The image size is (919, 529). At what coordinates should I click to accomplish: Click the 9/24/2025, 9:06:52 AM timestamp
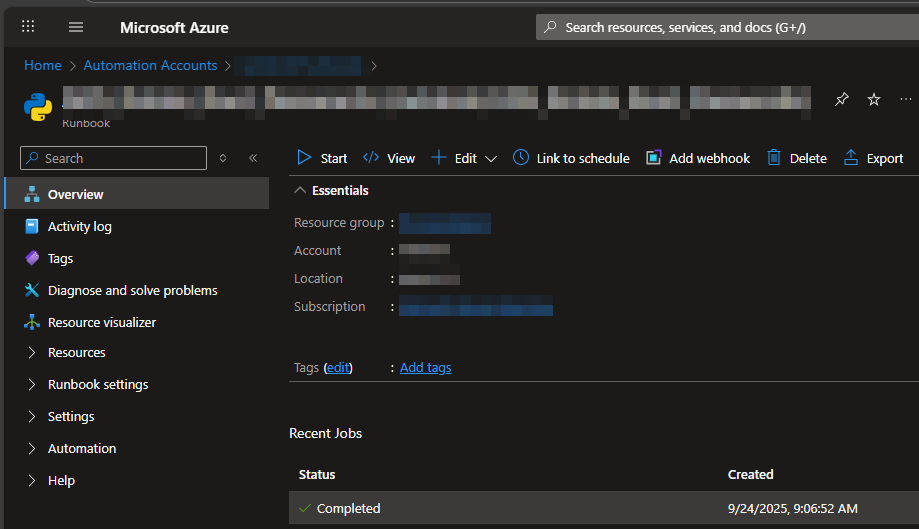pos(792,508)
